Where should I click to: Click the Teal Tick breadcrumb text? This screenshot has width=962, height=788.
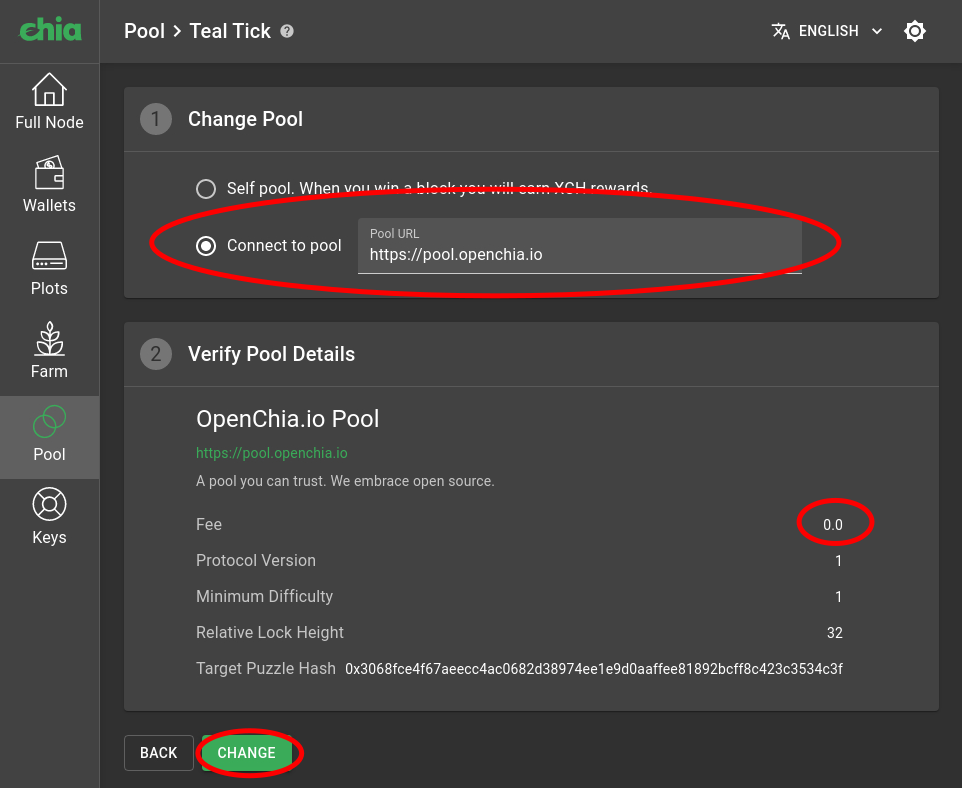tap(230, 31)
